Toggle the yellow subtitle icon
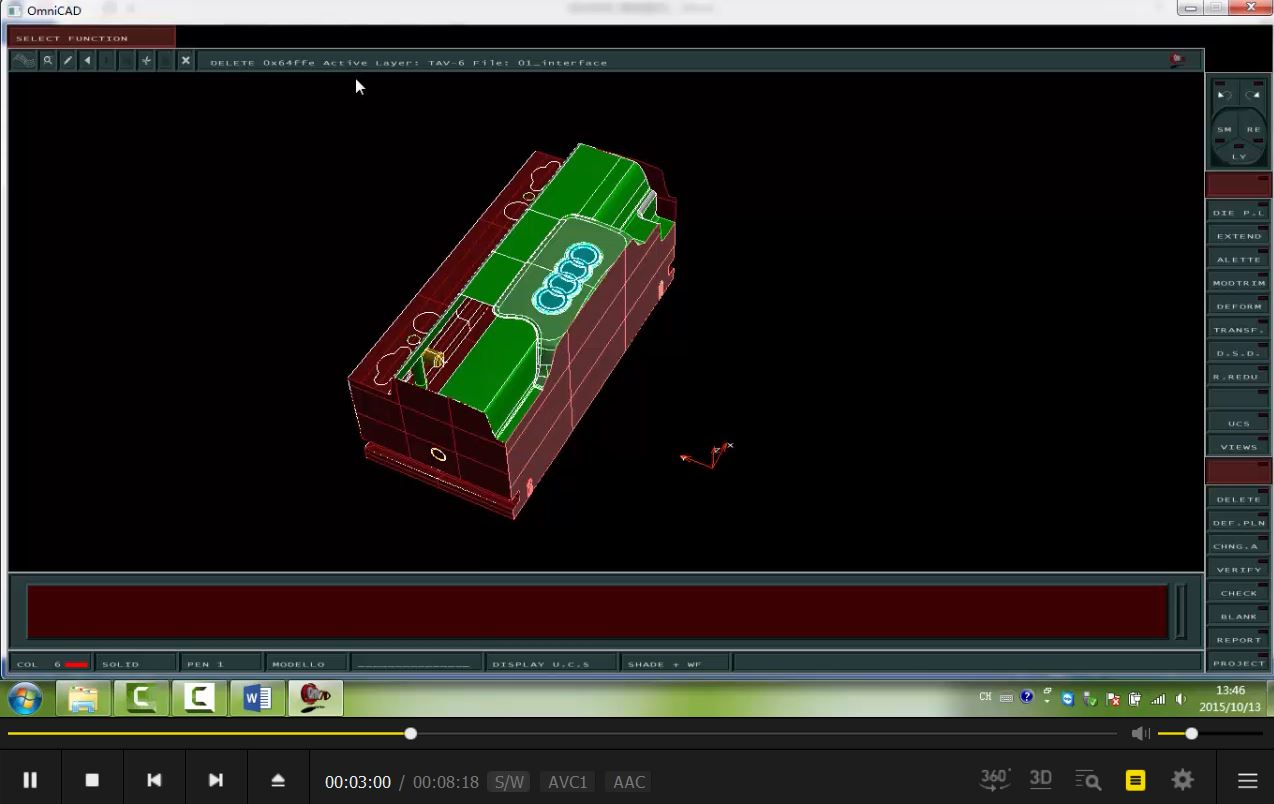This screenshot has height=804, width=1274. pos(1135,780)
